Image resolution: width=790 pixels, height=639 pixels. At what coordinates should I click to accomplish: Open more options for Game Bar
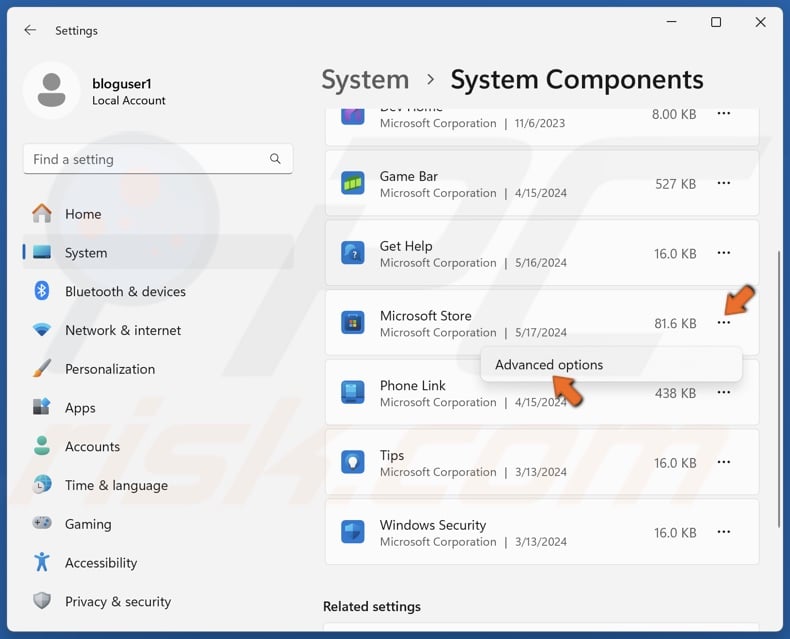723,184
